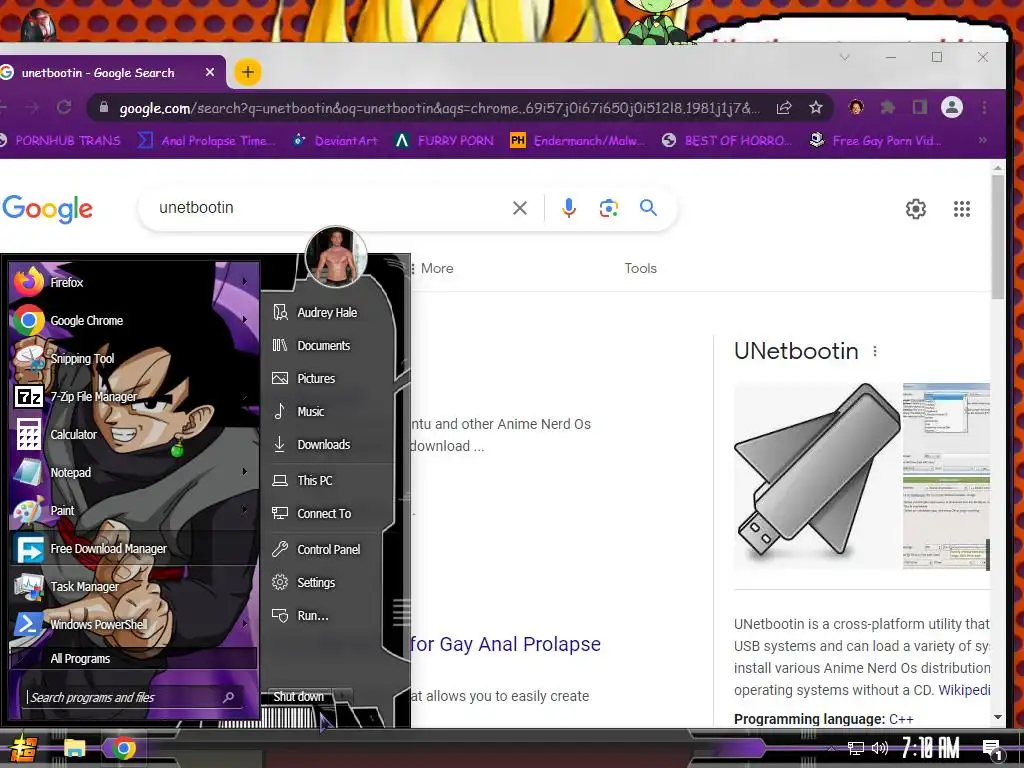Open the DeviantArt bookmark
The image size is (1024, 768).
[x=335, y=140]
